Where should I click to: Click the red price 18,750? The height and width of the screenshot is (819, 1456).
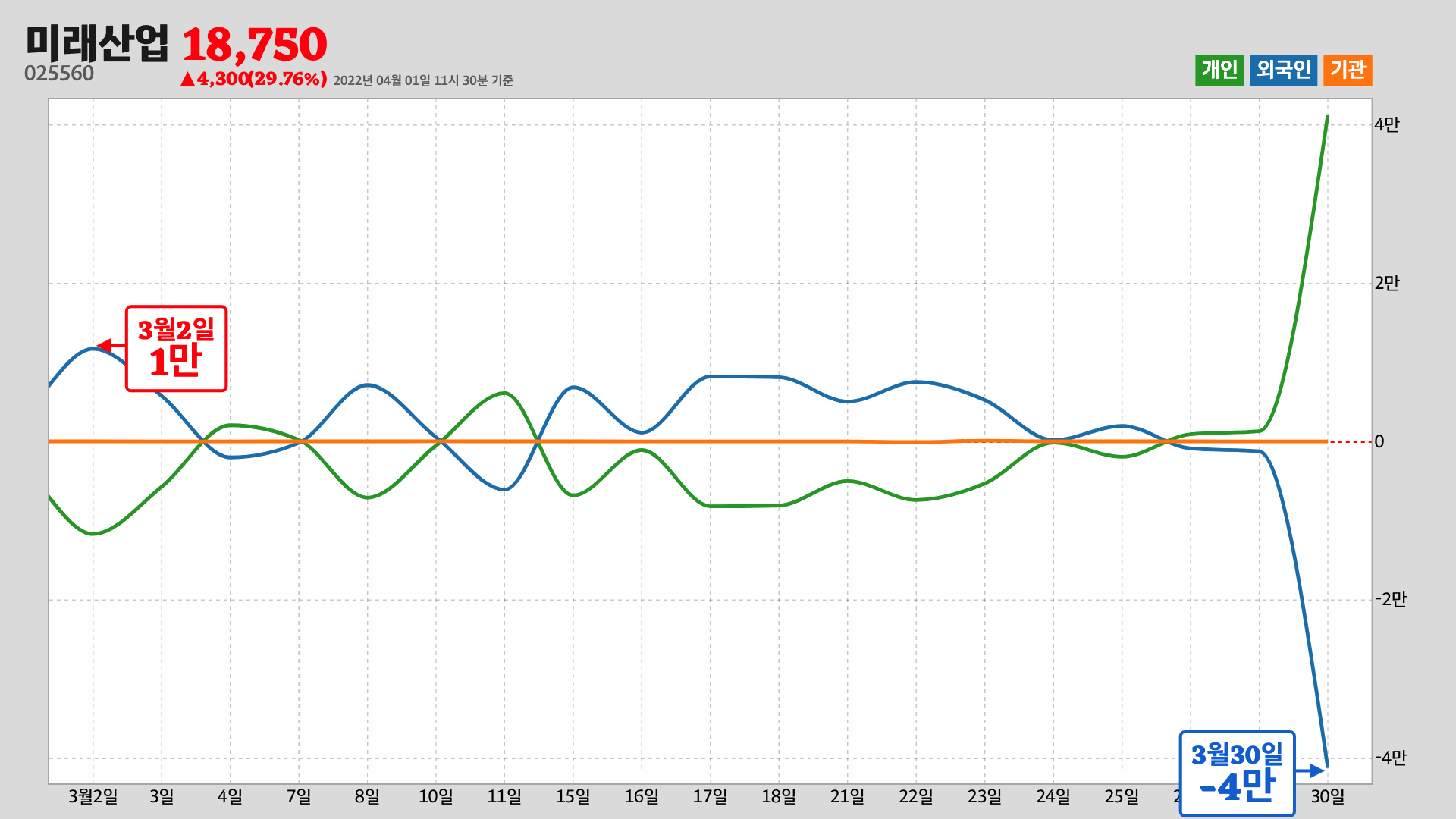point(255,45)
